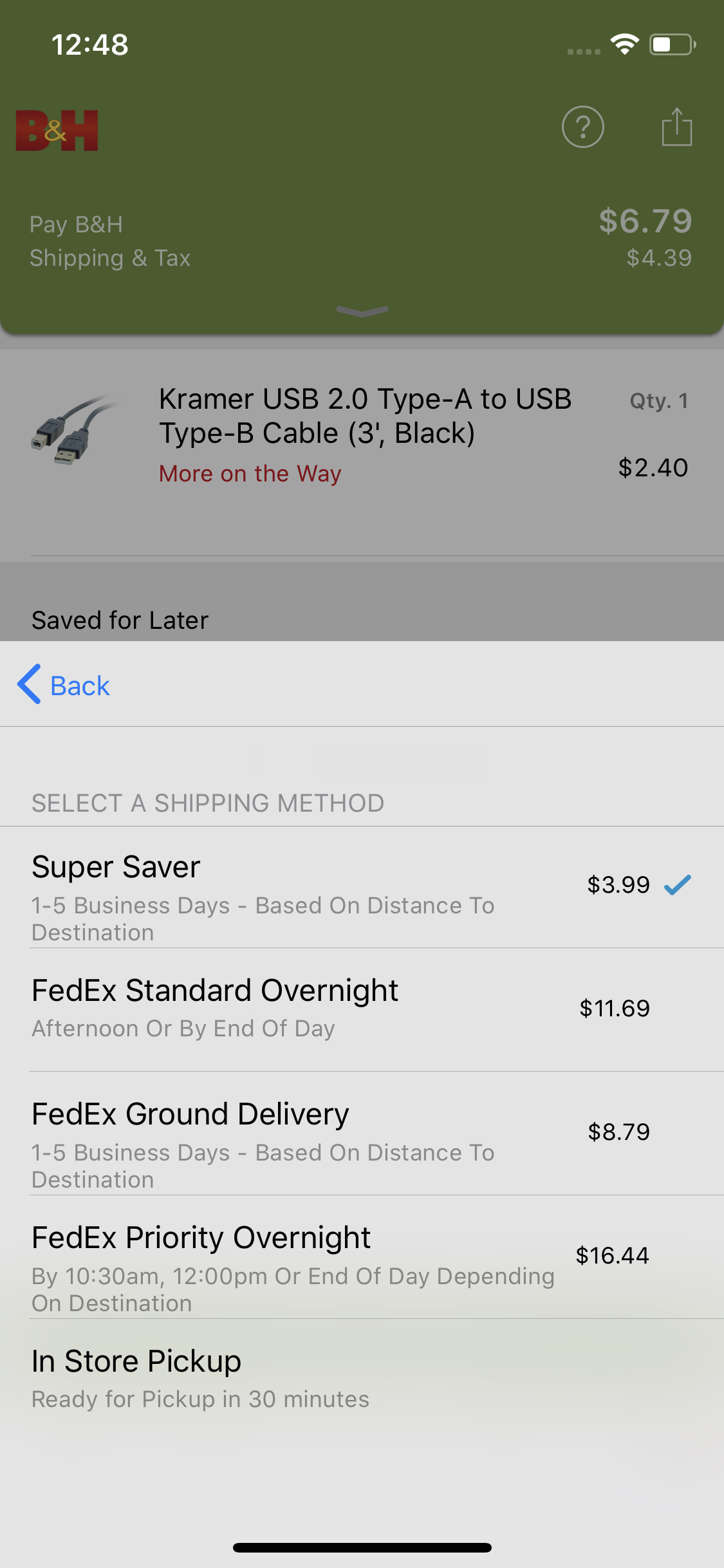Tap the B&H logo

(57, 129)
